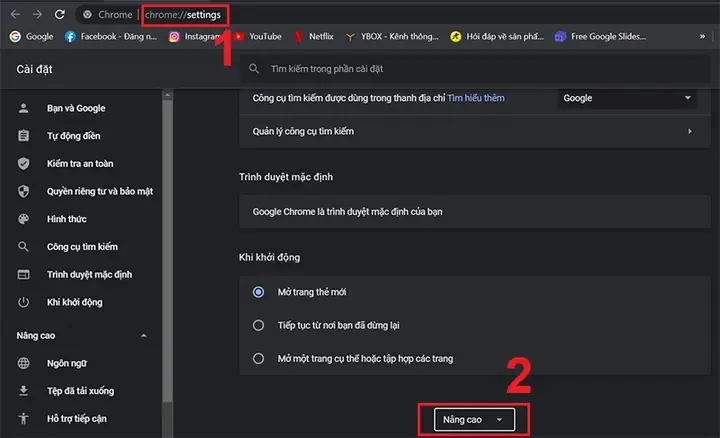Expand the Nâng cao button at bottom
The image size is (720, 438).
point(474,420)
